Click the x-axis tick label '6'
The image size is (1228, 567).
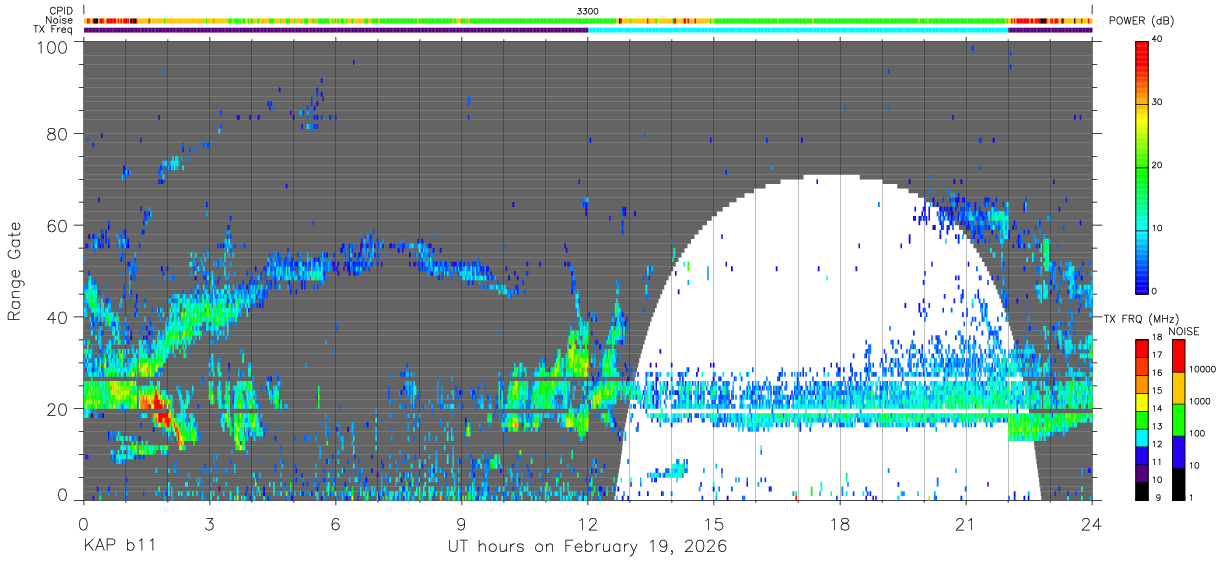335,523
